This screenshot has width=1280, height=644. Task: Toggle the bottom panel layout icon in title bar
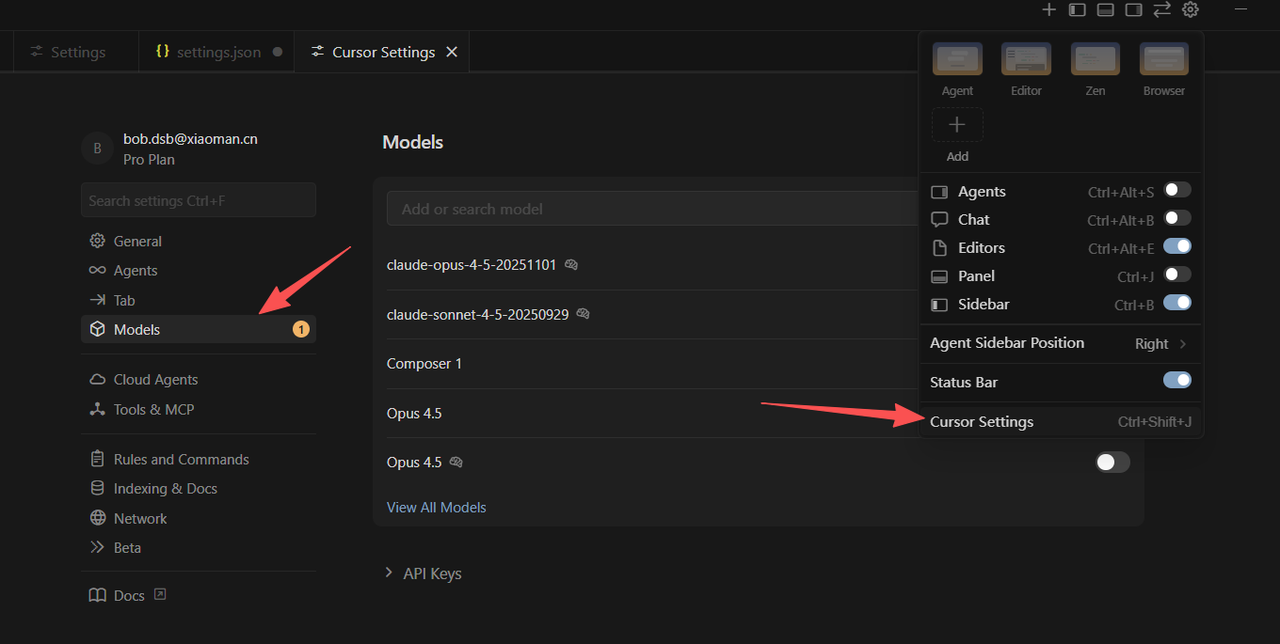(x=1105, y=10)
